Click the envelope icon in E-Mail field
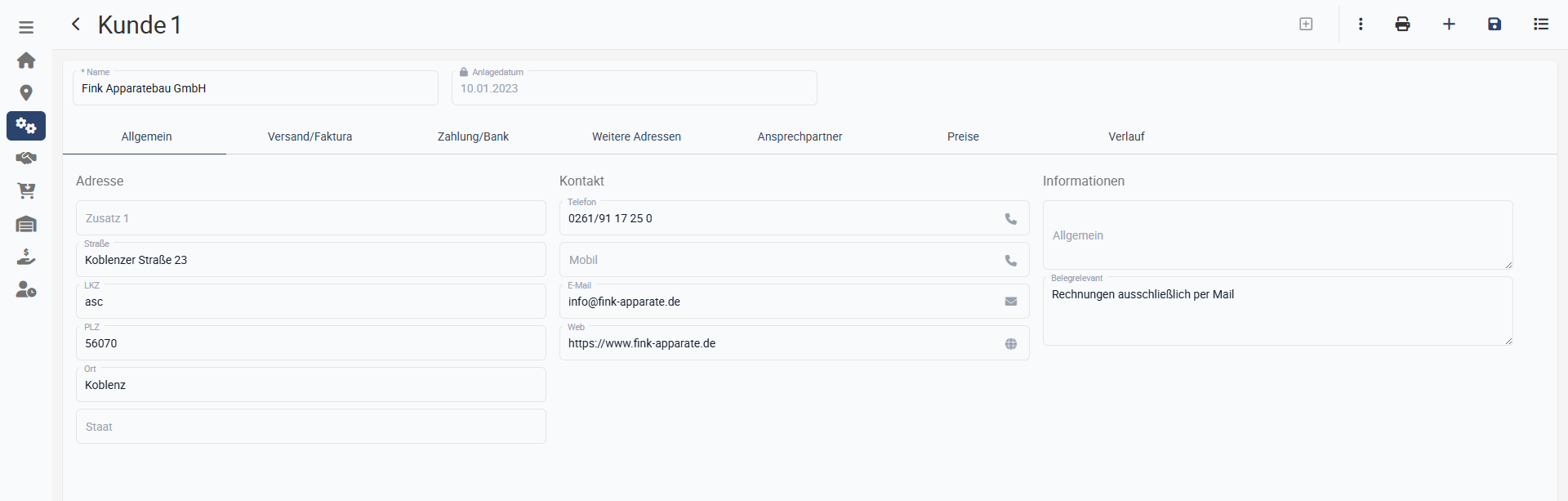Image resolution: width=1568 pixels, height=501 pixels. (x=1011, y=302)
